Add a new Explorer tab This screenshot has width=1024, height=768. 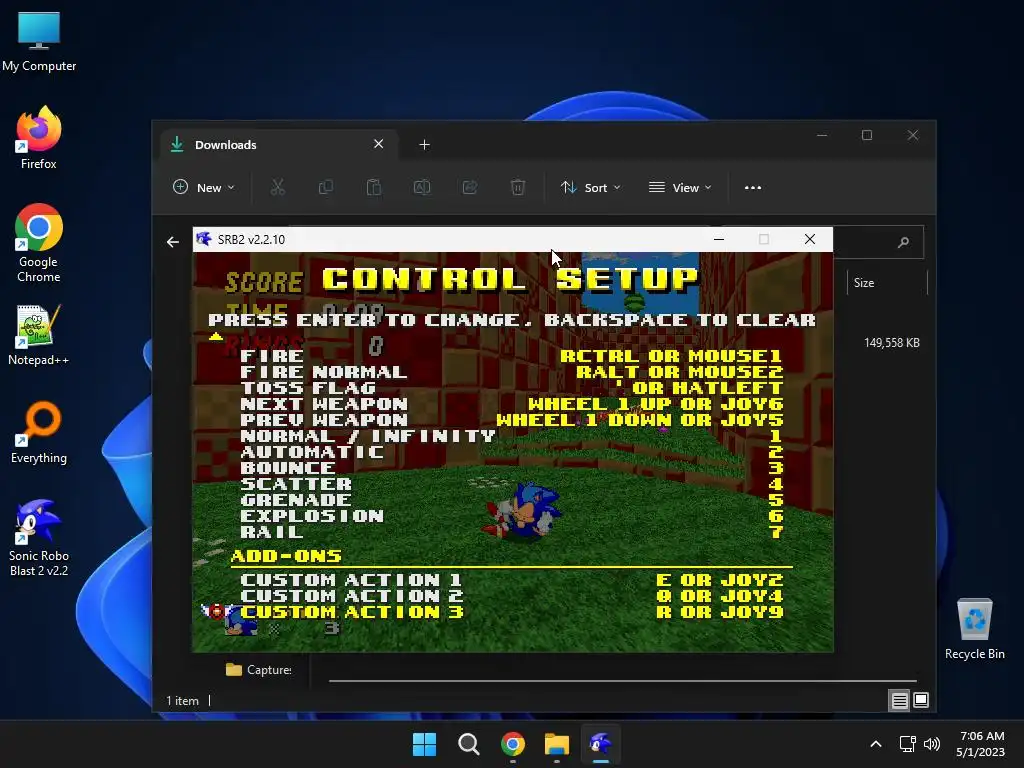[424, 145]
